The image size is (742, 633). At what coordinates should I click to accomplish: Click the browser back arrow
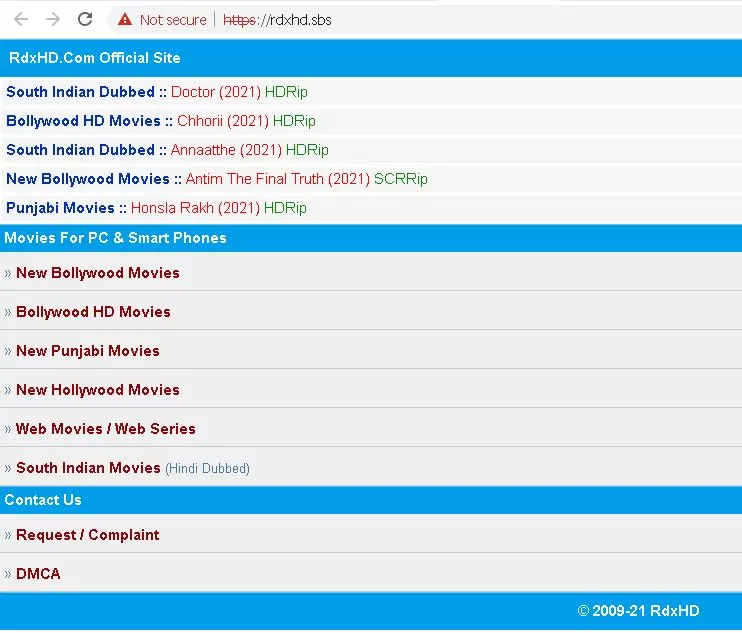click(21, 19)
